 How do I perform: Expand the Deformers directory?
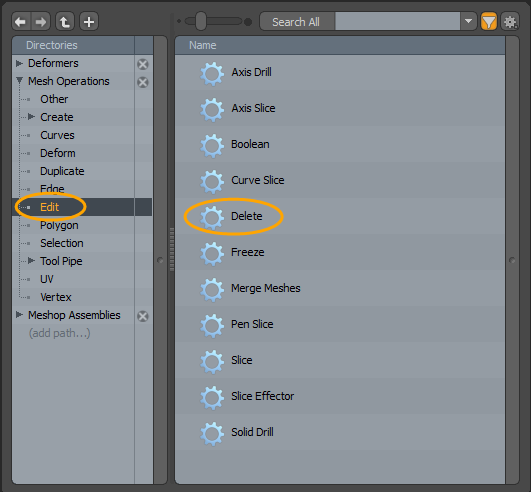[x=19, y=63]
